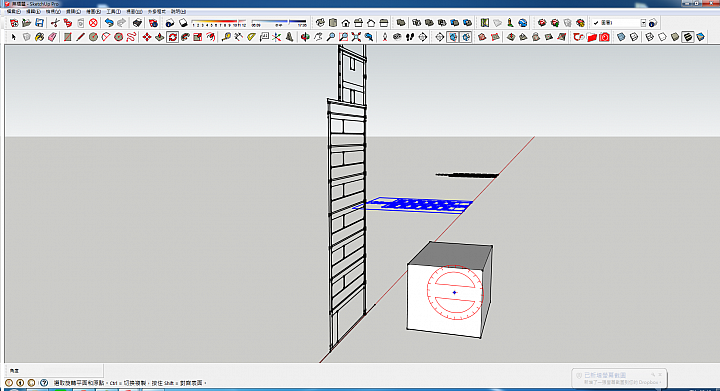Select the Freehand squiggle tool

(x=131, y=37)
